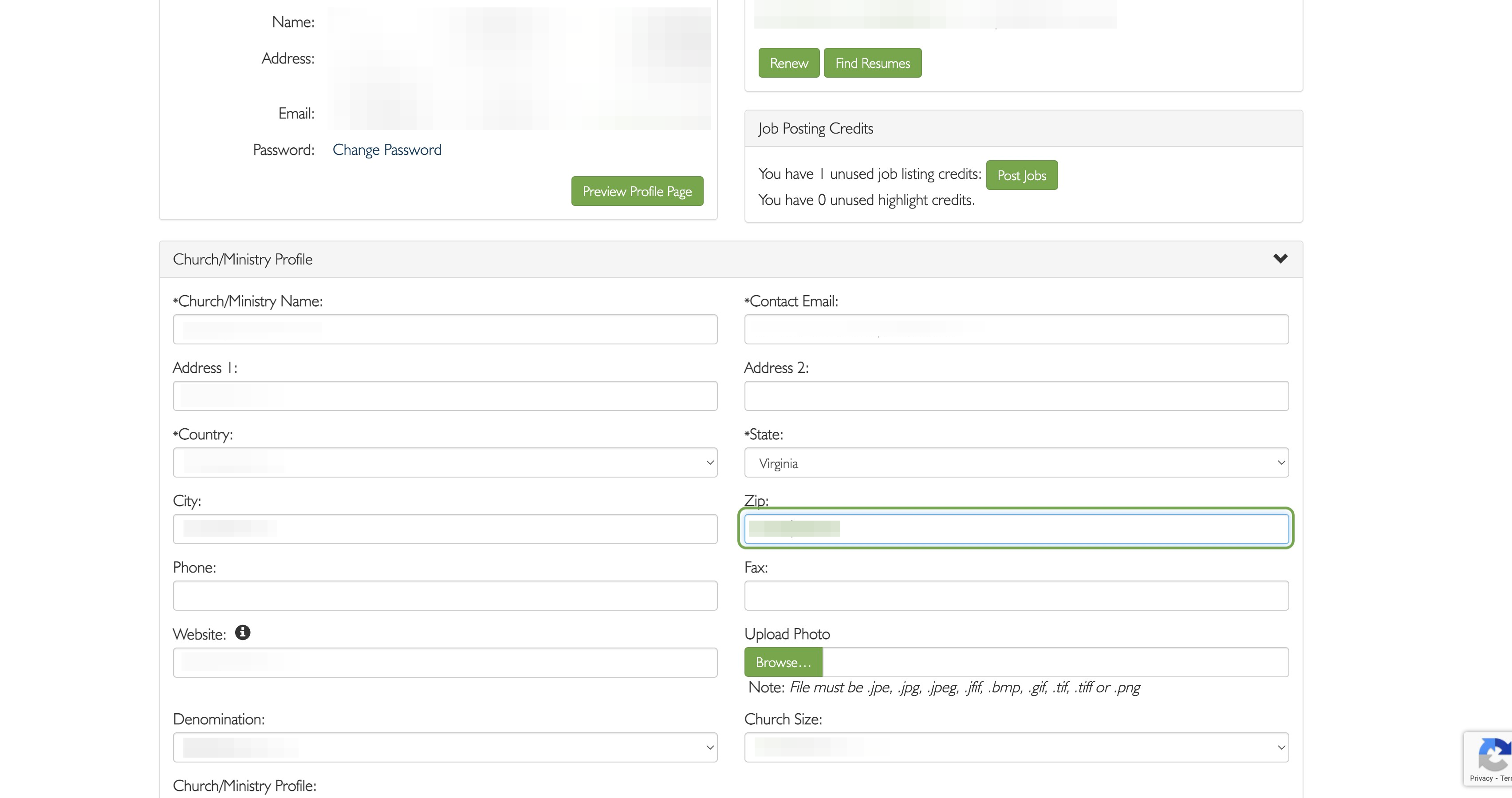Select the Address 2 text field
Screen dimensions: 1512x798
(1016, 396)
